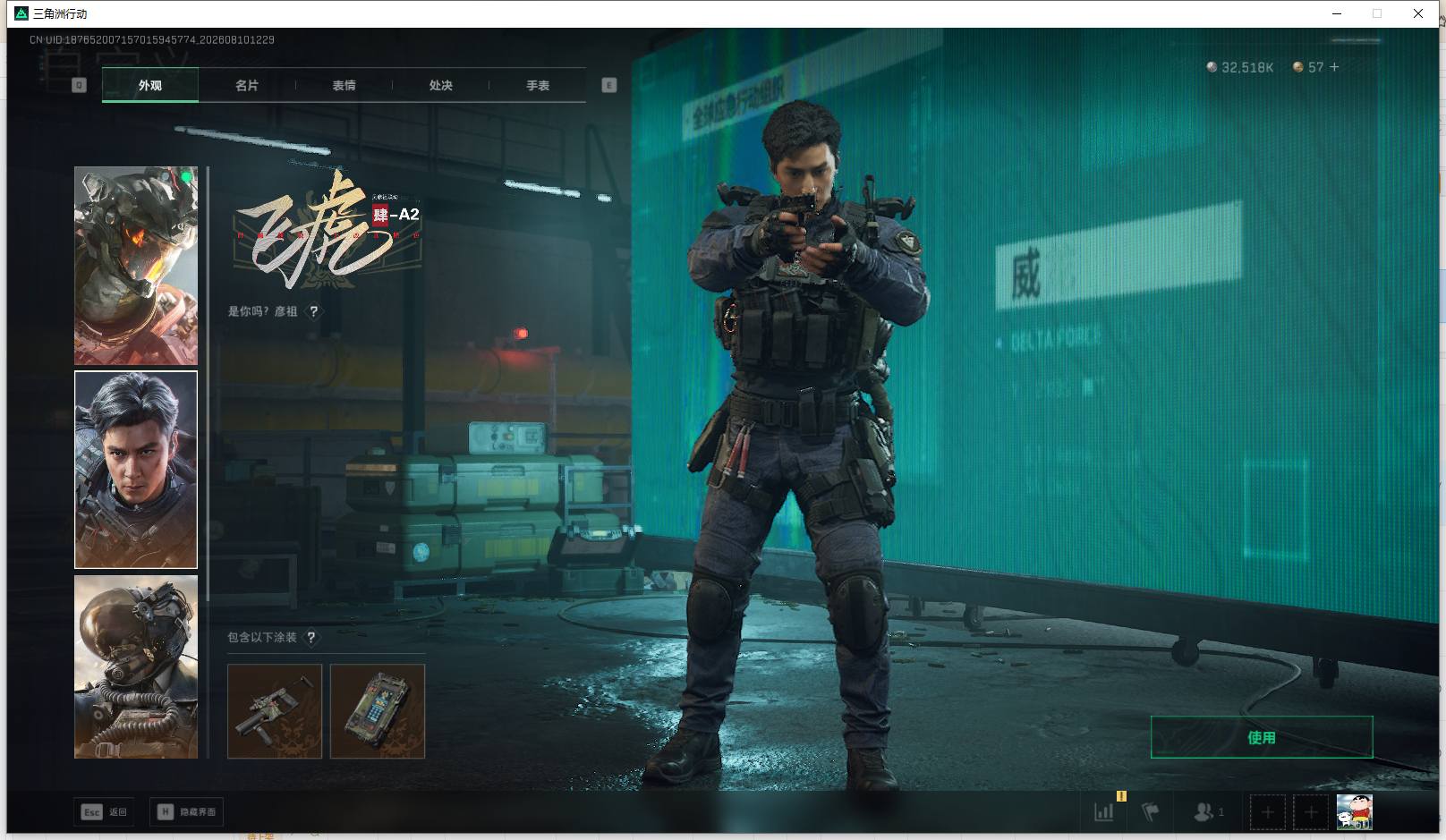The image size is (1446, 840).
Task: Click the Esc 返回 button
Action: (x=105, y=812)
